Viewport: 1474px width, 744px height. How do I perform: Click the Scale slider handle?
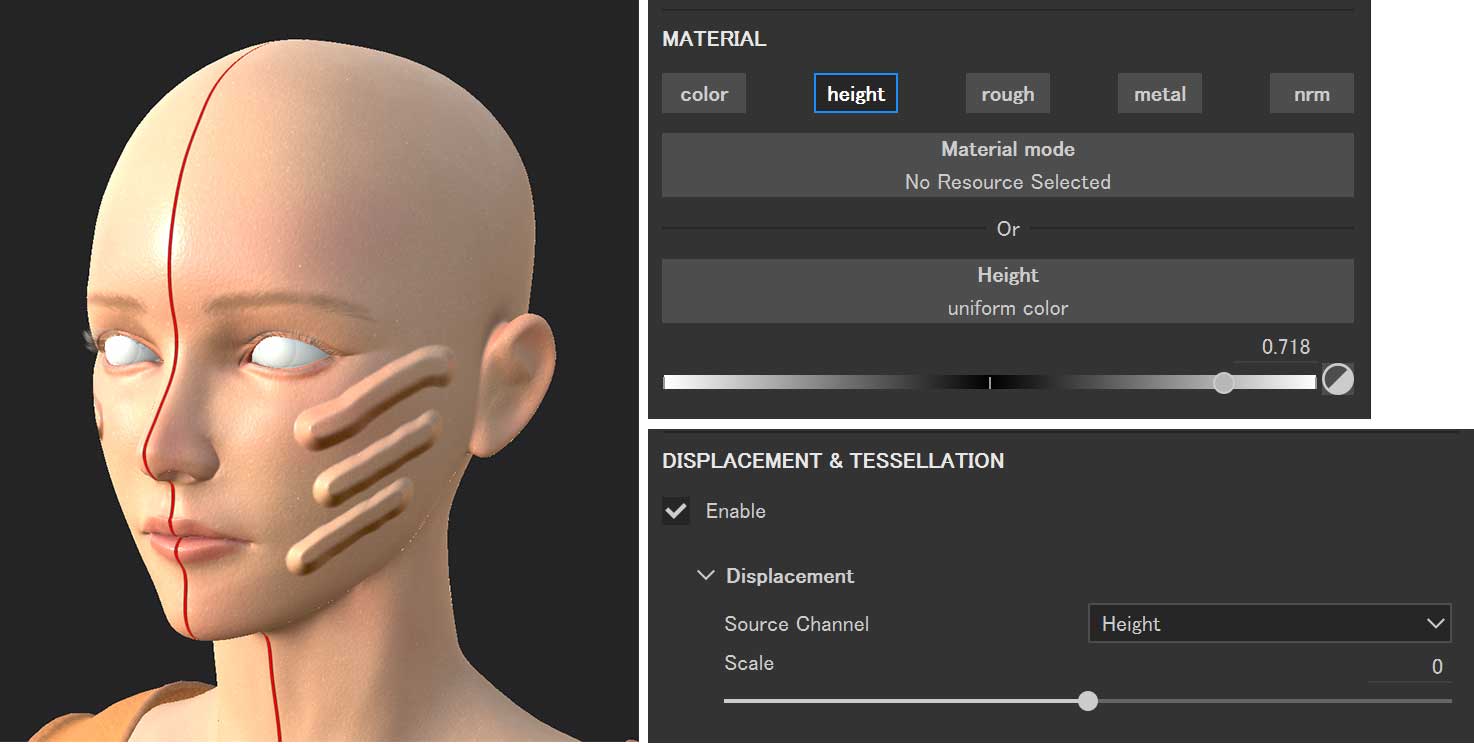tap(1087, 701)
